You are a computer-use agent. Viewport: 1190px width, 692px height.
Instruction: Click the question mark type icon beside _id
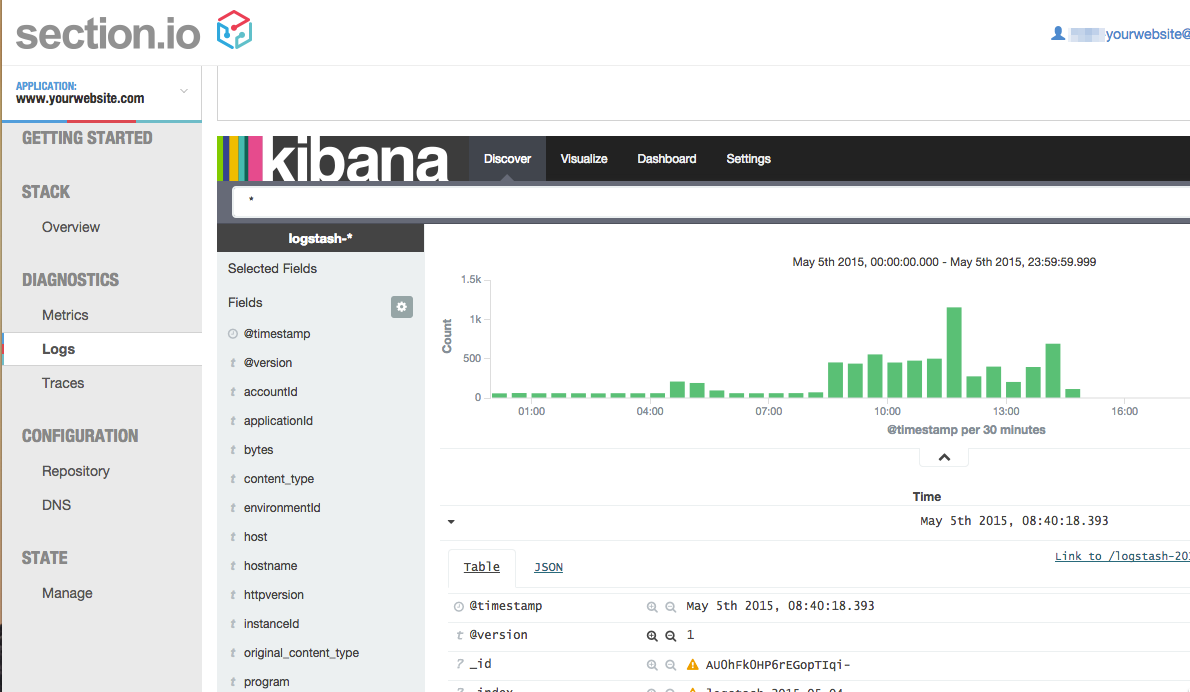[459, 664]
